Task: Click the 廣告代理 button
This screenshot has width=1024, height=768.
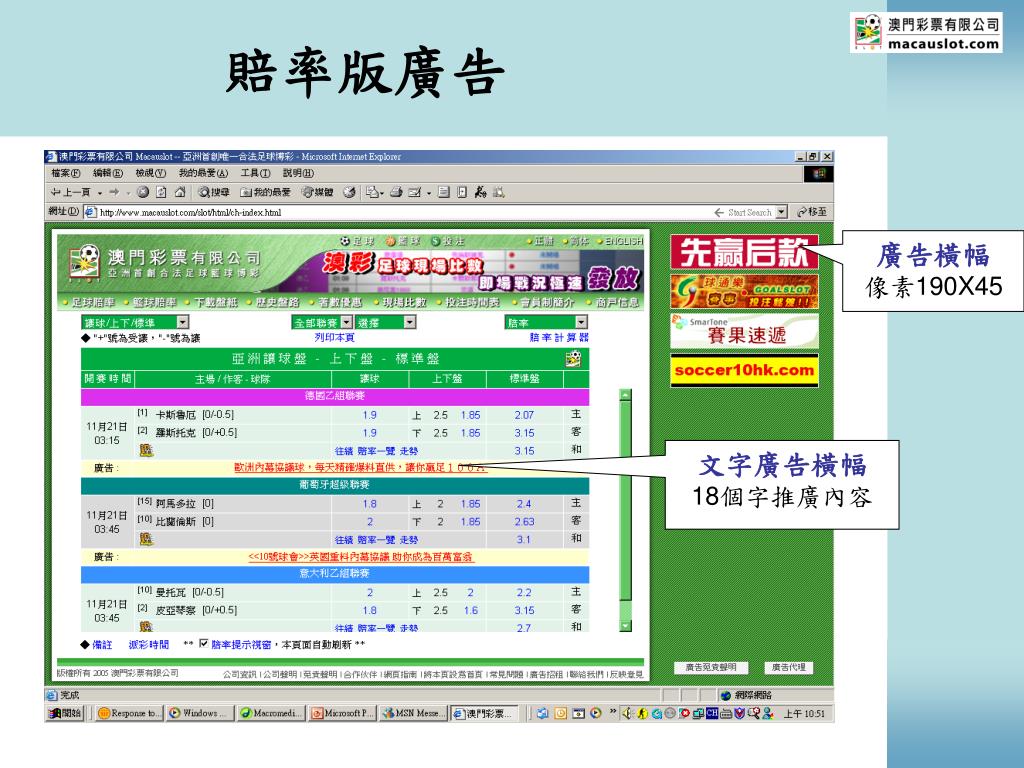Action: click(789, 667)
